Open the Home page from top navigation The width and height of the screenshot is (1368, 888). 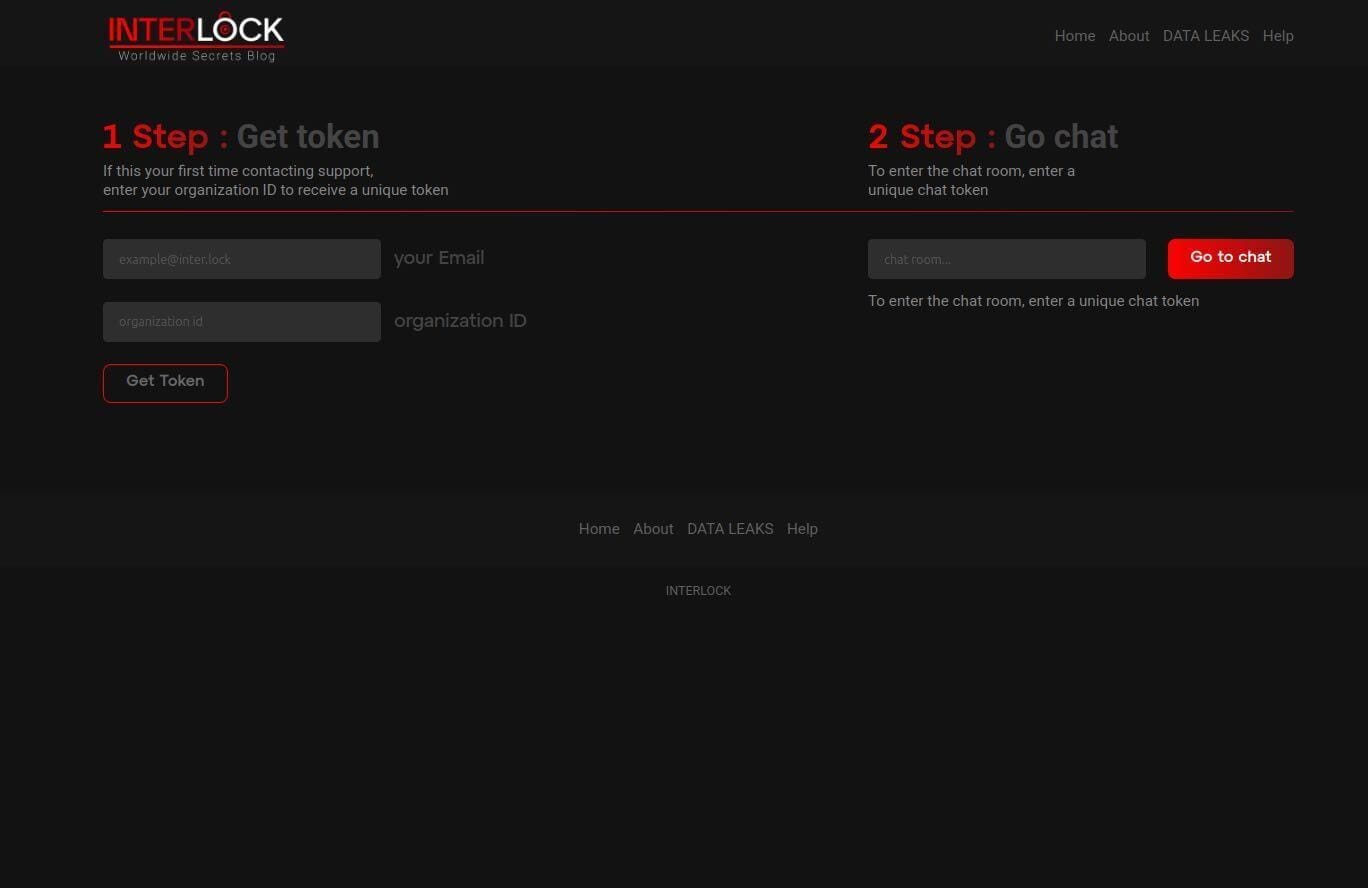pos(1075,36)
